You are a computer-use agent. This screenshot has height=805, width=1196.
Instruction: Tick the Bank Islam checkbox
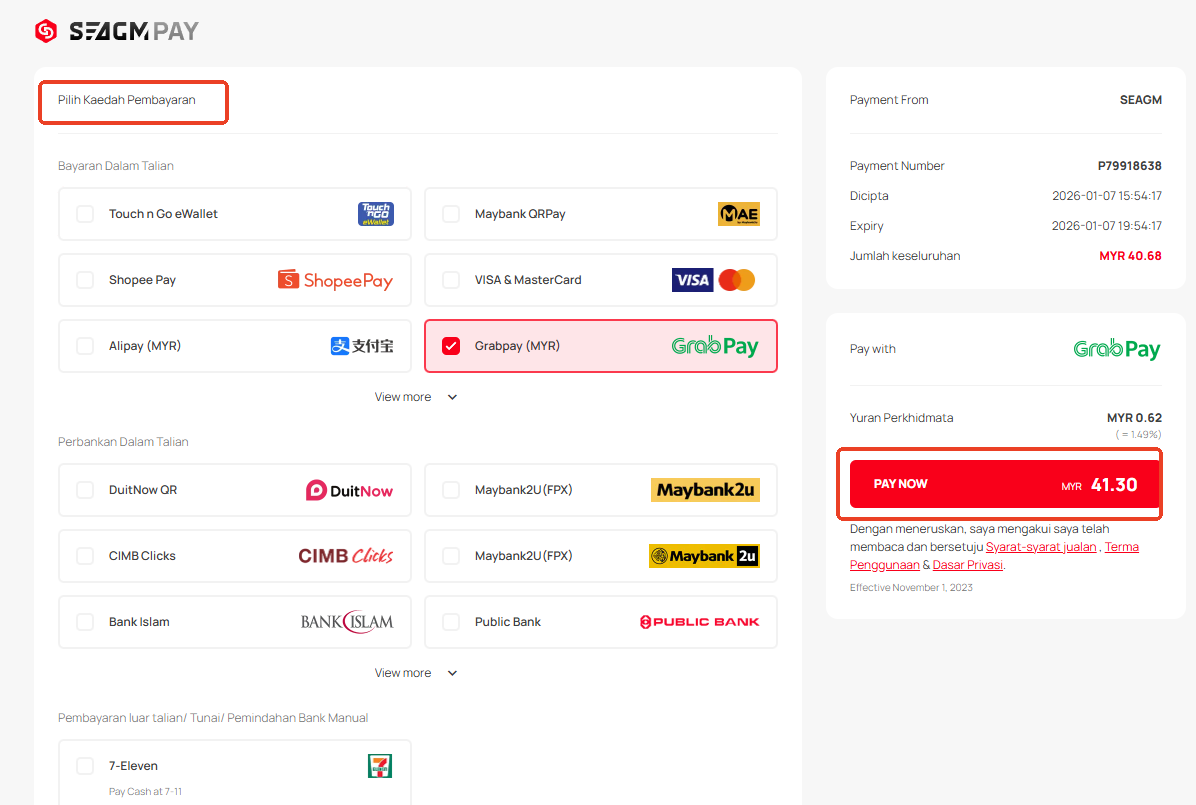[85, 622]
